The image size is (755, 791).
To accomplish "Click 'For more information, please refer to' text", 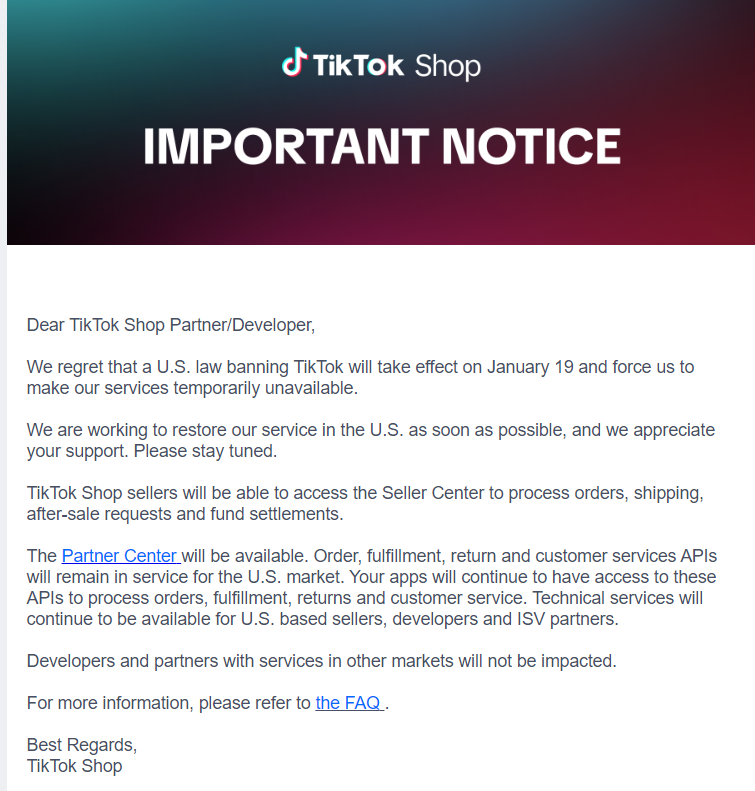I will click(169, 703).
